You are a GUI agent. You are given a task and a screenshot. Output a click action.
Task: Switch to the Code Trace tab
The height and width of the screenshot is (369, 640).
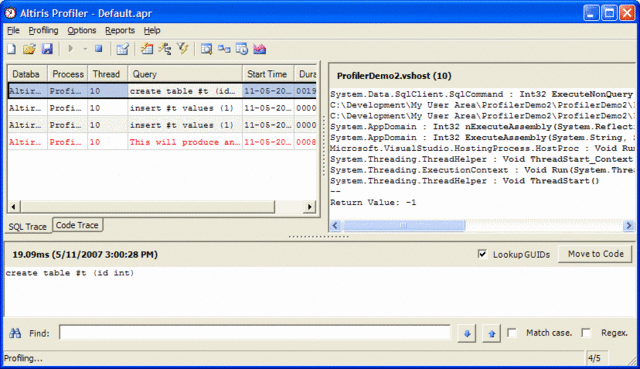77,225
